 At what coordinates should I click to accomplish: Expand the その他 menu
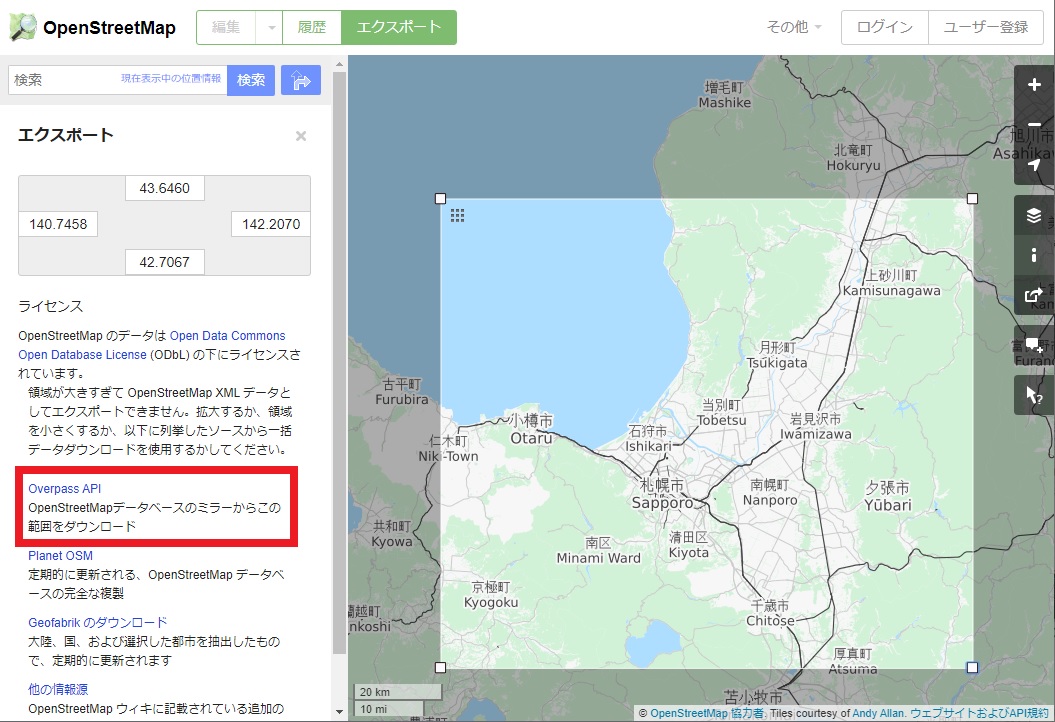point(789,28)
